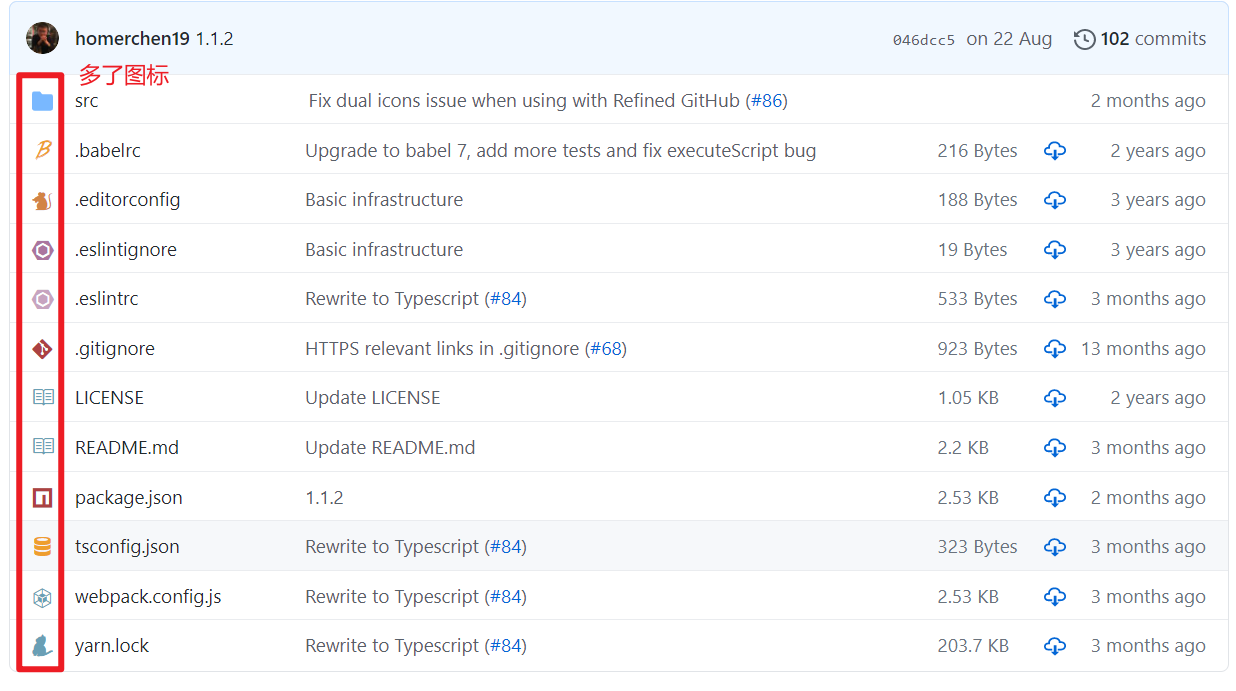Click the blue folder icon for src
This screenshot has height=691, width=1236.
(42, 101)
